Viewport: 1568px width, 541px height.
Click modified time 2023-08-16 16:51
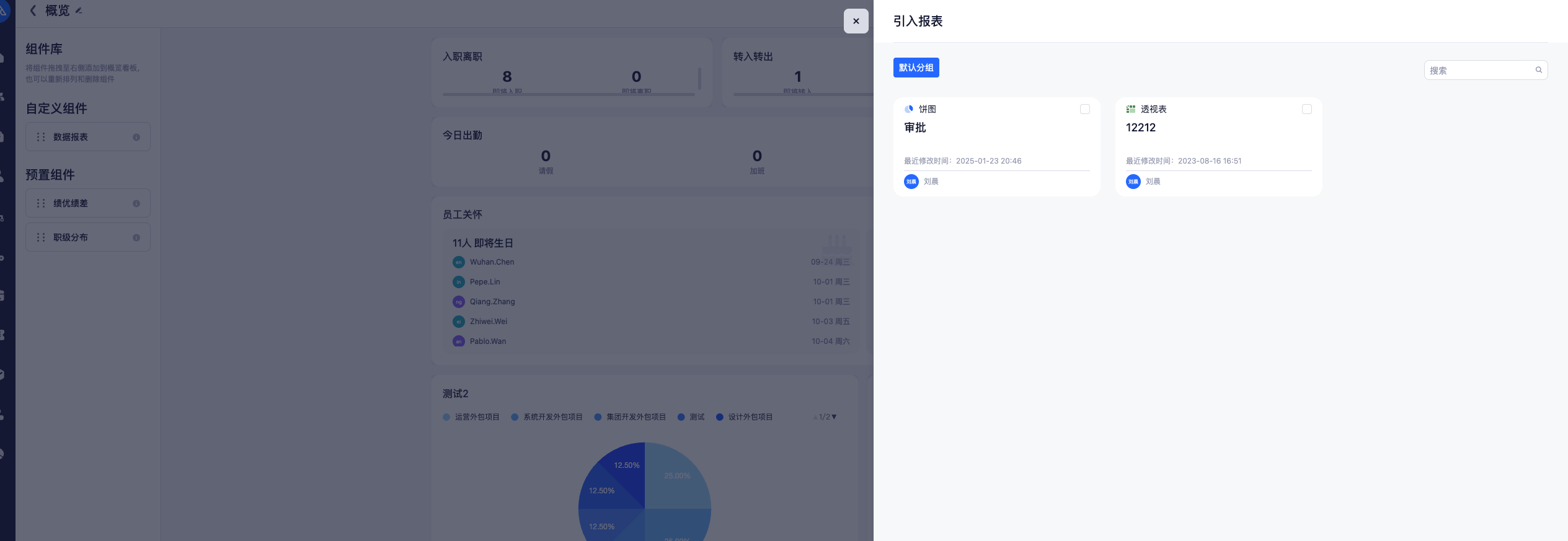click(x=1210, y=161)
